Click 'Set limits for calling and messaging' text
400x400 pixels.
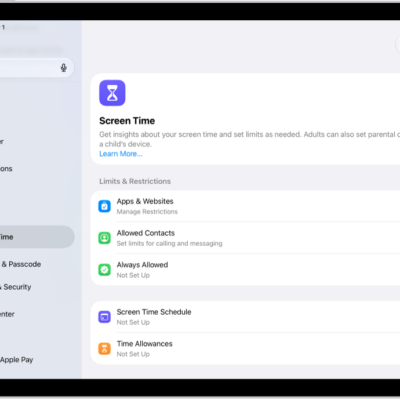tap(169, 243)
